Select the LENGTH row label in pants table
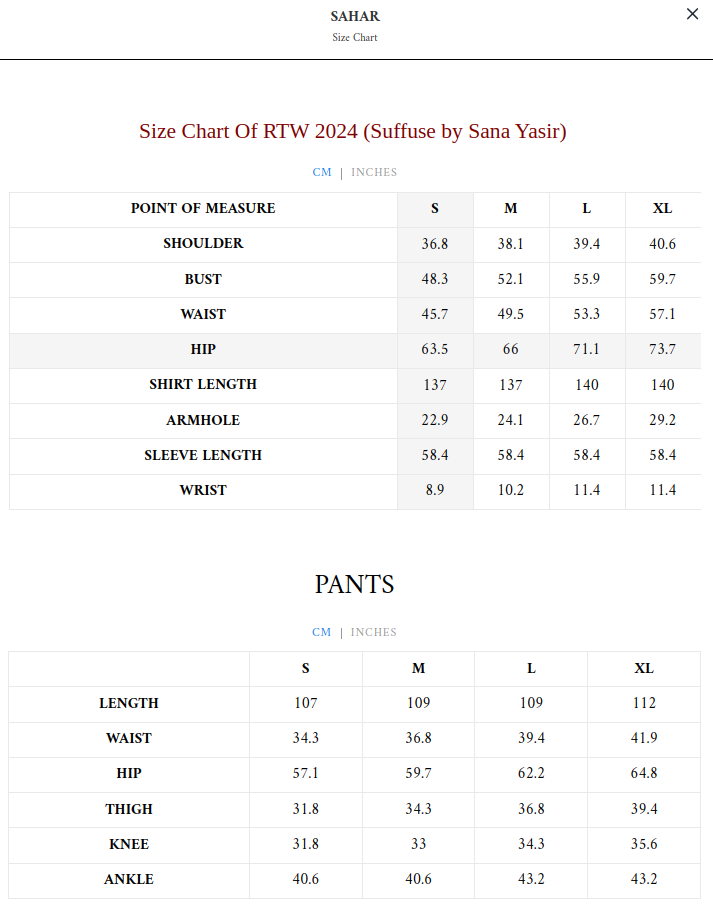713x913 pixels. coord(129,703)
